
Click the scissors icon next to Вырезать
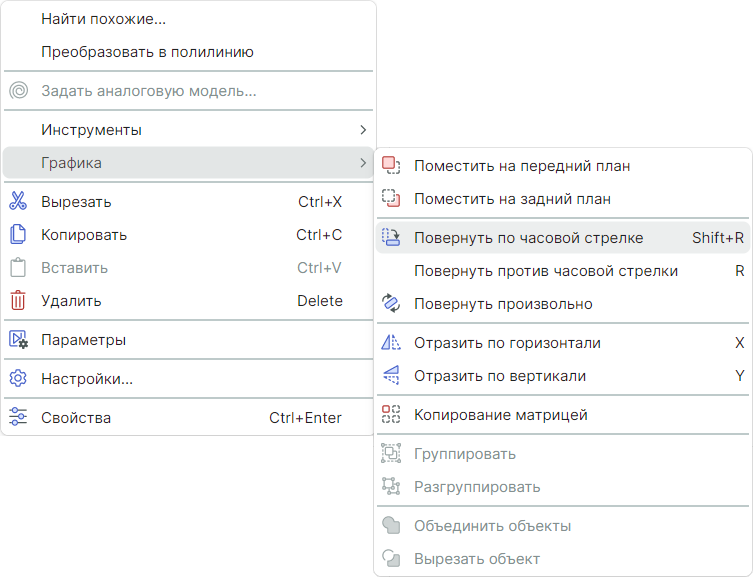tap(18, 201)
